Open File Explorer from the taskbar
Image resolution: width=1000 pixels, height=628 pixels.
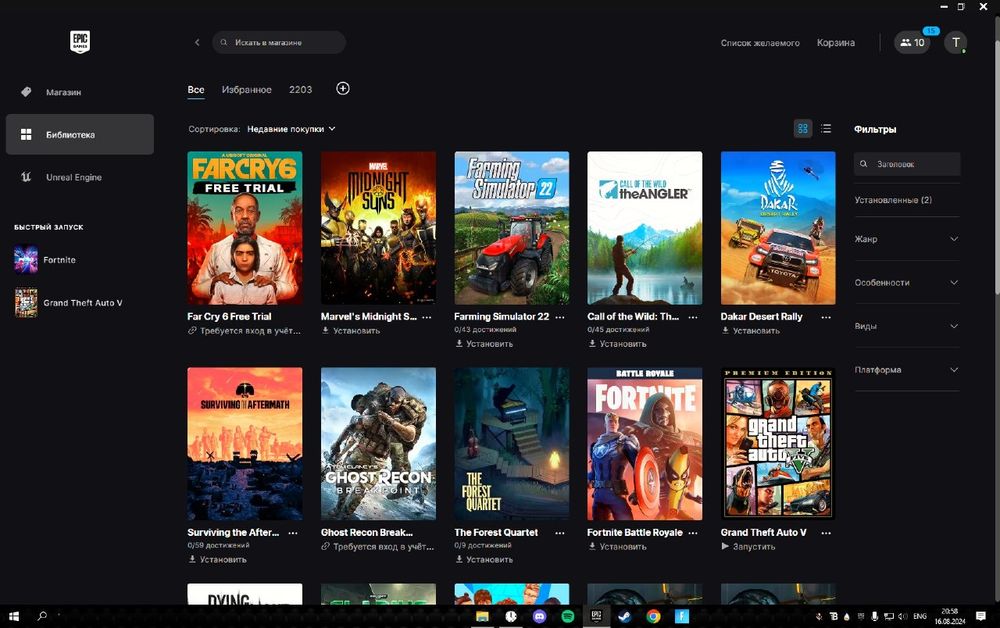(482, 617)
